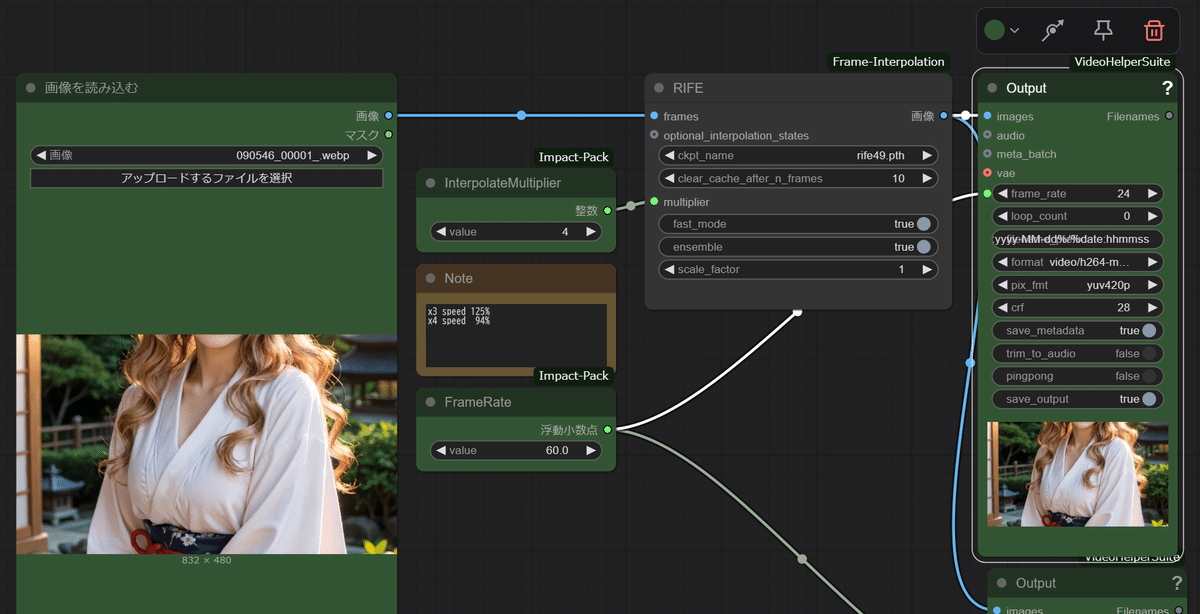Open help for the selected Output node
This screenshot has width=1200, height=614.
(1167, 88)
